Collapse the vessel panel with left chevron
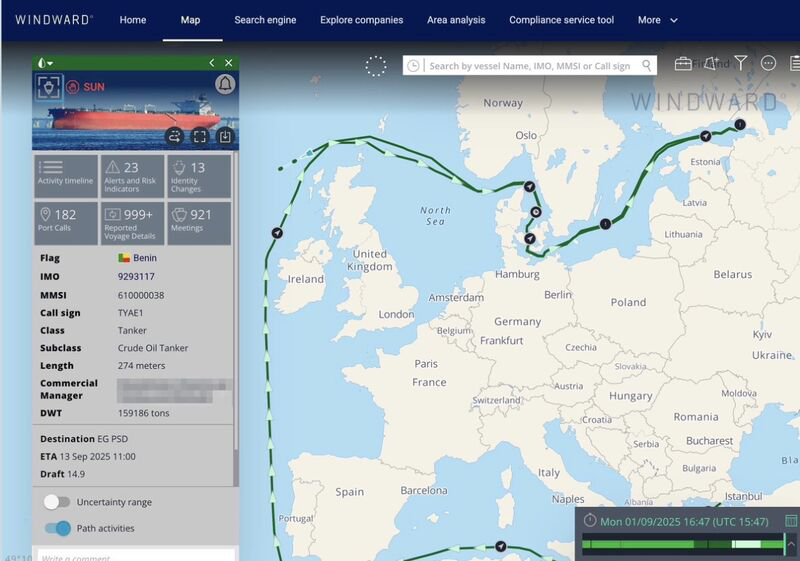Screen dimensions: 800x561 tap(212, 62)
